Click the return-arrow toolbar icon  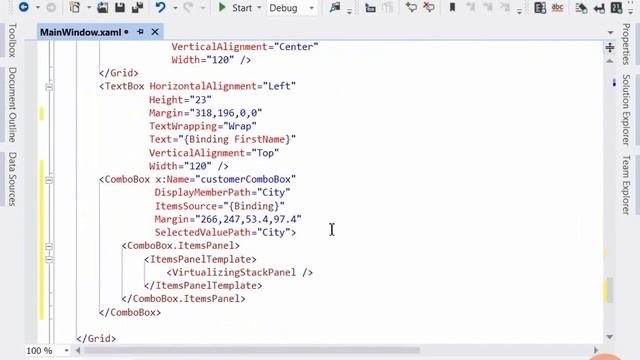click(x=599, y=7)
